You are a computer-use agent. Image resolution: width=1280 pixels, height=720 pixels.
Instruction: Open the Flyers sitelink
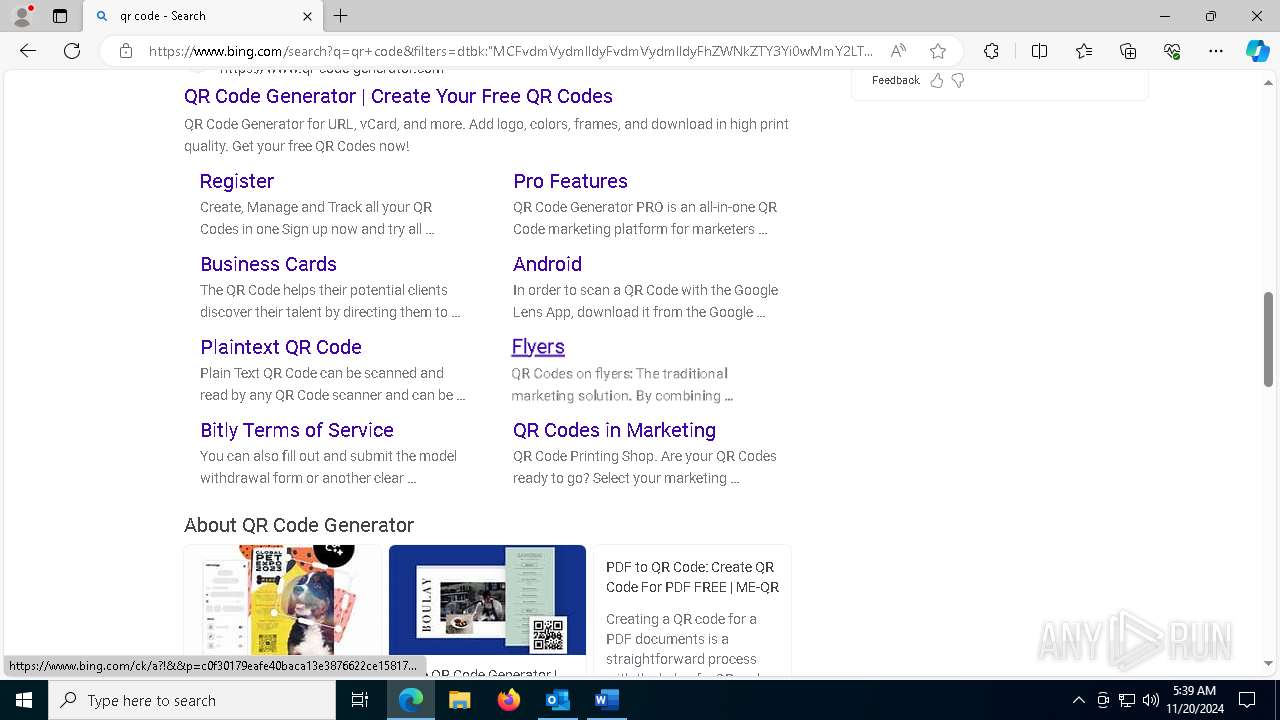(538, 347)
